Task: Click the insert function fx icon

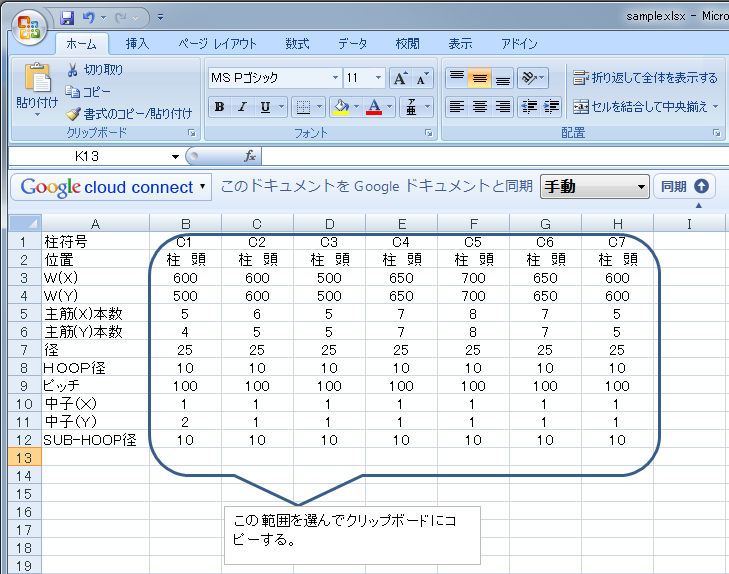Action: 250,157
